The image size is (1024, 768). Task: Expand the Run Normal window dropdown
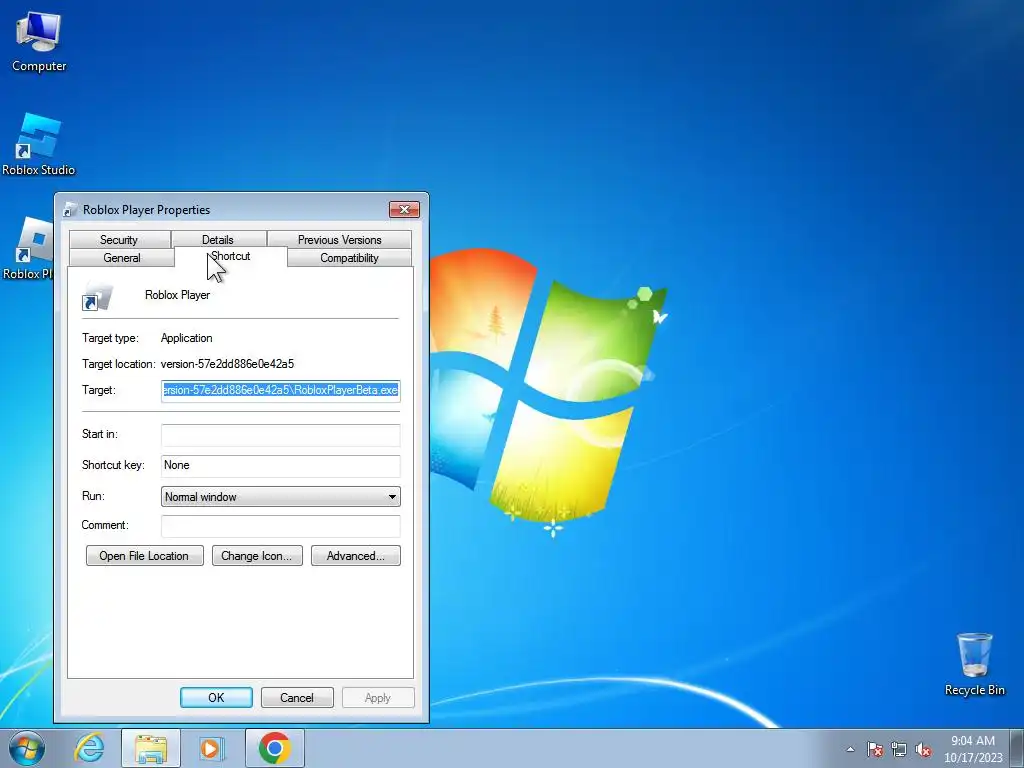pyautogui.click(x=281, y=496)
